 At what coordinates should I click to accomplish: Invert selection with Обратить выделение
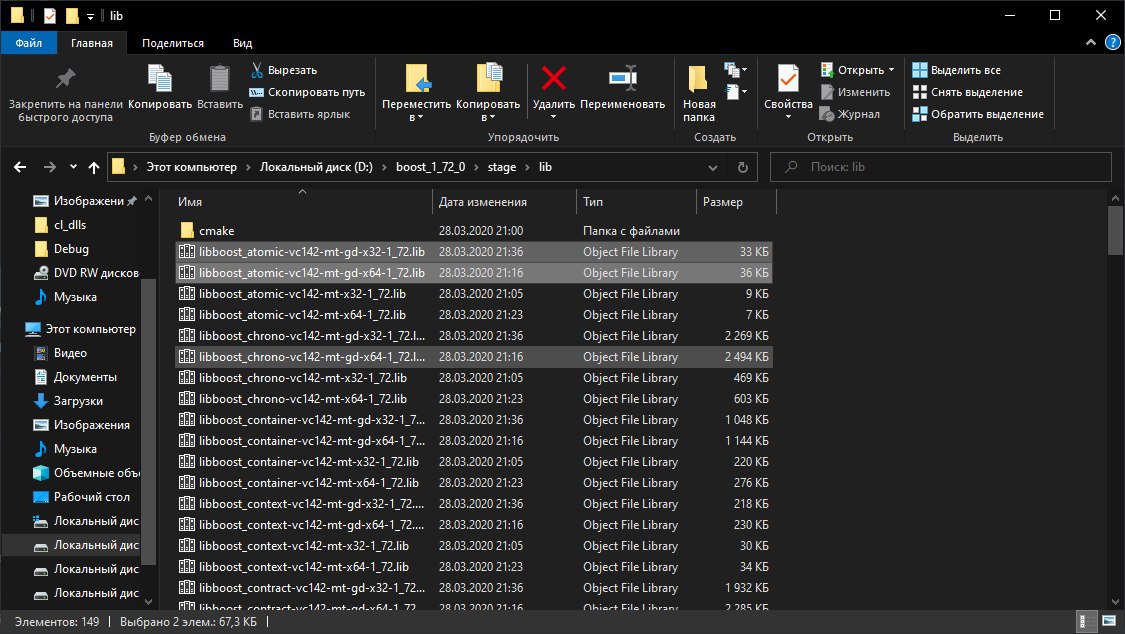point(978,114)
